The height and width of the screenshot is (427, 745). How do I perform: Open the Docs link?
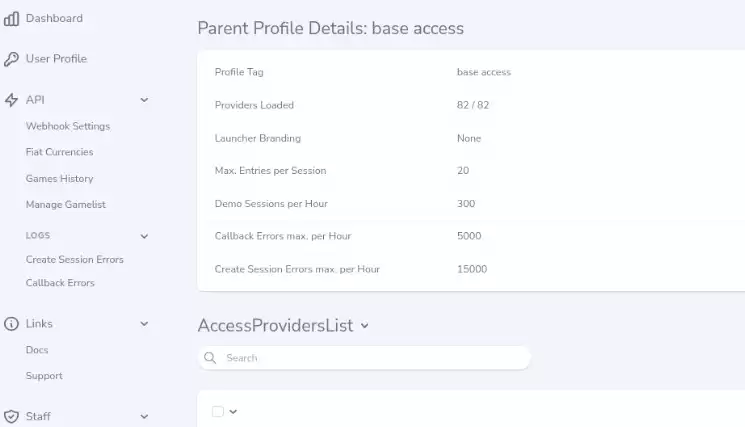tap(37, 350)
